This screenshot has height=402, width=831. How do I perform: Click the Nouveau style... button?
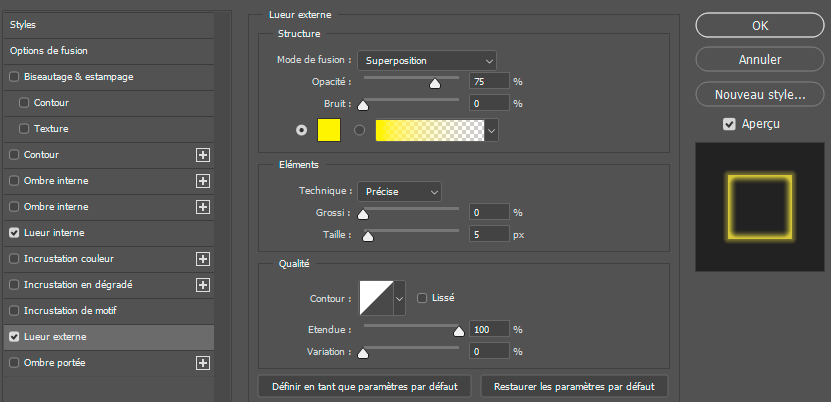[759, 95]
